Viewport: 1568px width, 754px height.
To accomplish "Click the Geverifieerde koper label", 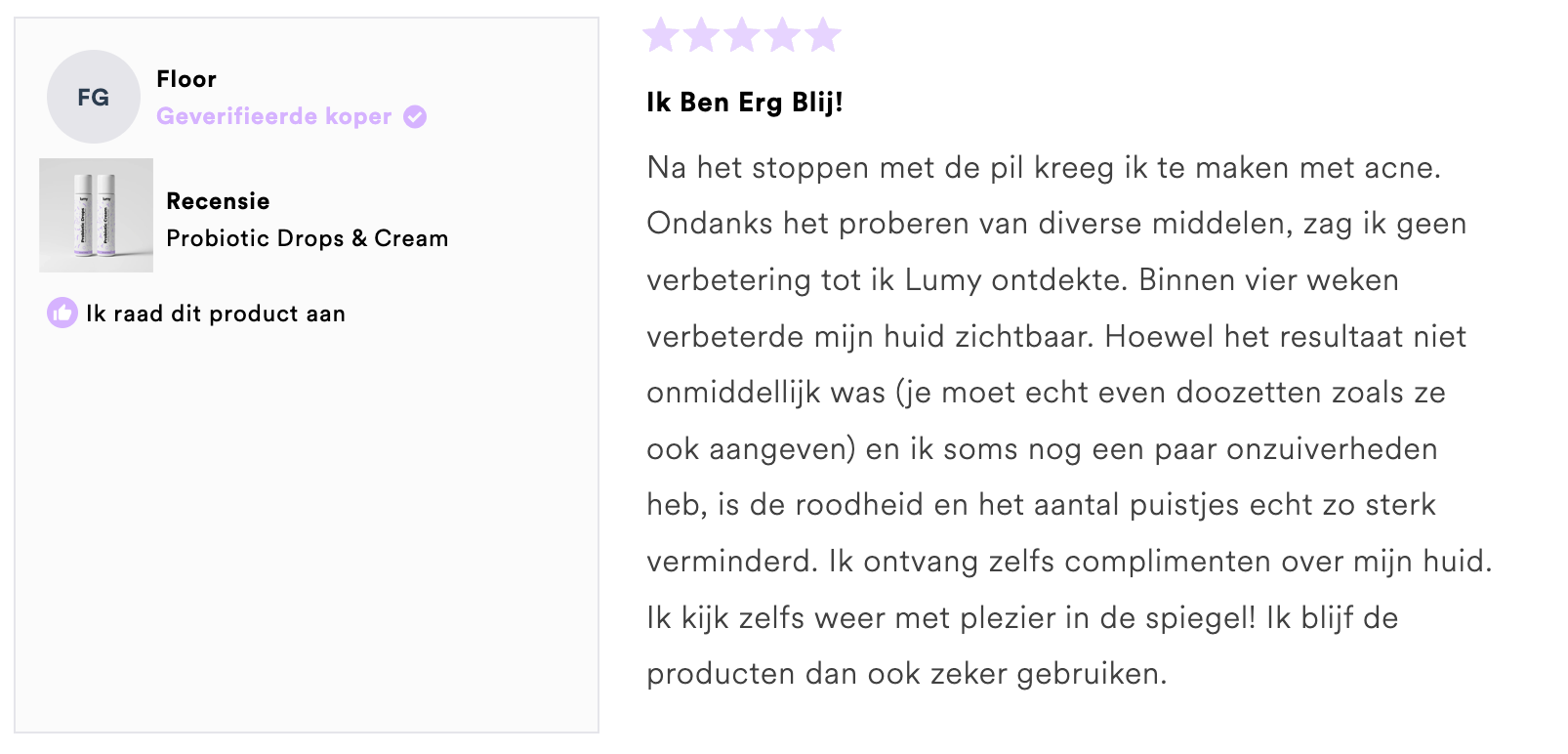I will click(x=273, y=117).
